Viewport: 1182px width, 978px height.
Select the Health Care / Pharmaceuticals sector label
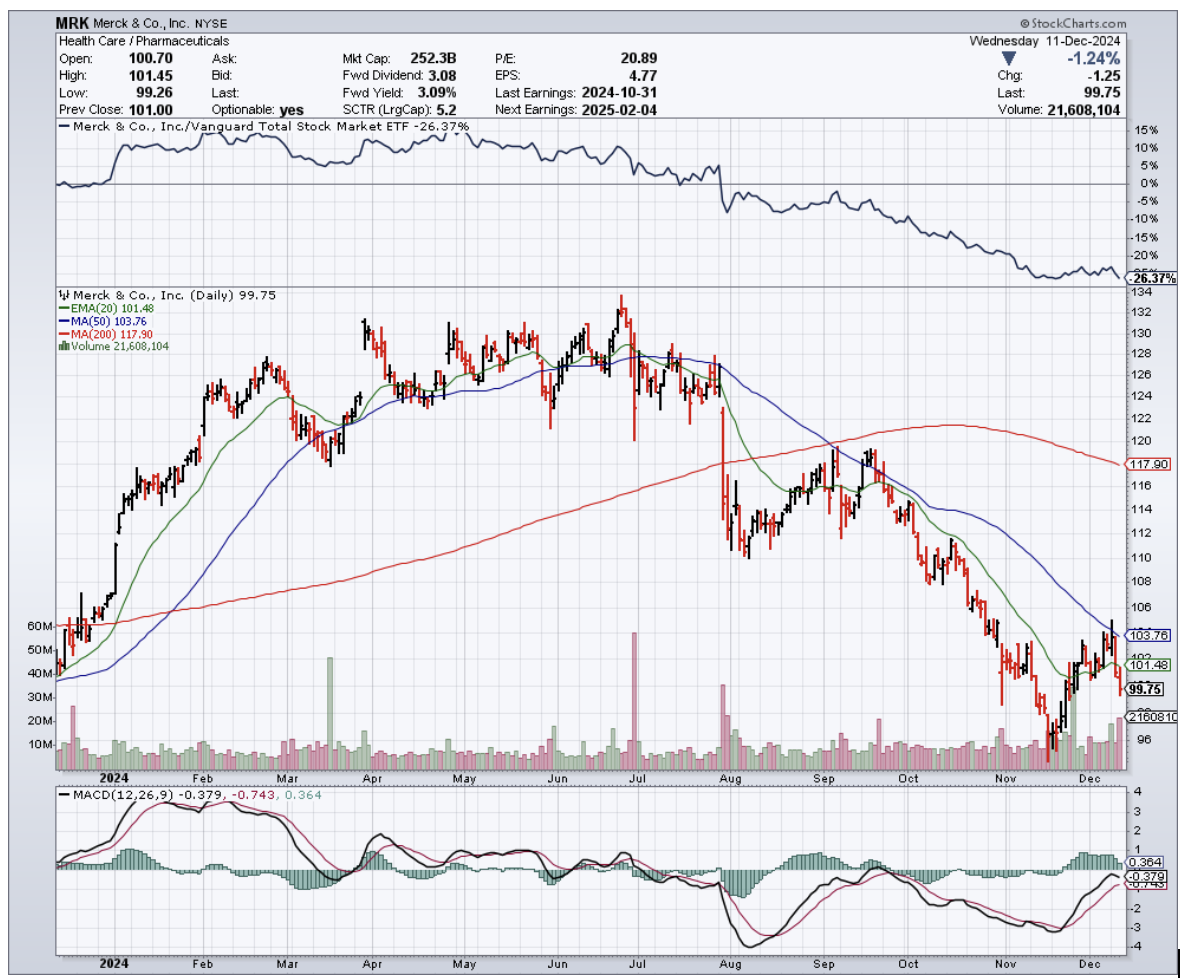pyautogui.click(x=144, y=41)
